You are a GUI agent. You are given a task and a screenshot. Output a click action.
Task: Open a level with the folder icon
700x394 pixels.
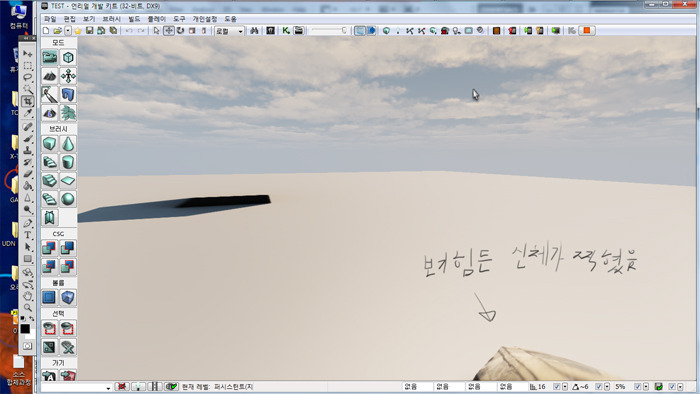coord(58,31)
